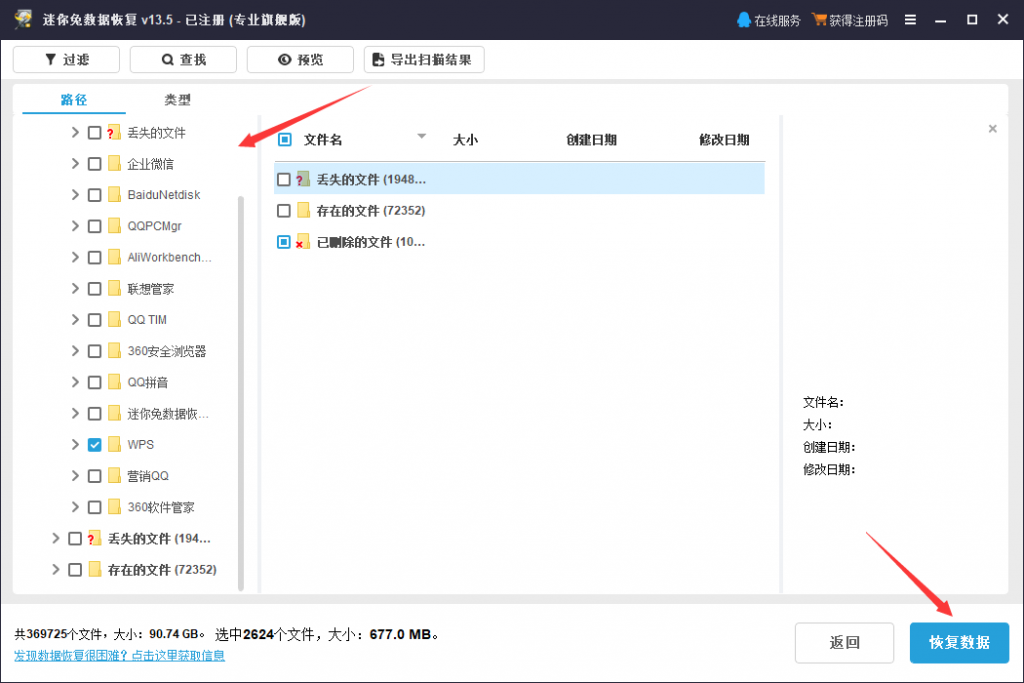The image size is (1024, 683).
Task: Toggle 已删除的文件 checkbox in file list
Action: 283,242
